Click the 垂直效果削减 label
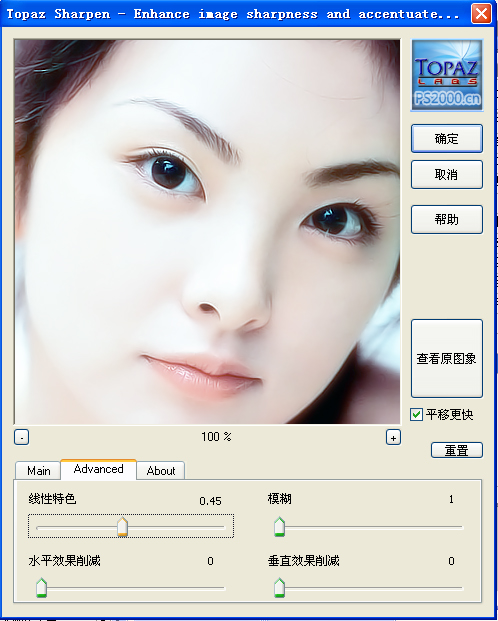Image resolution: width=498 pixels, height=621 pixels. coord(303,560)
